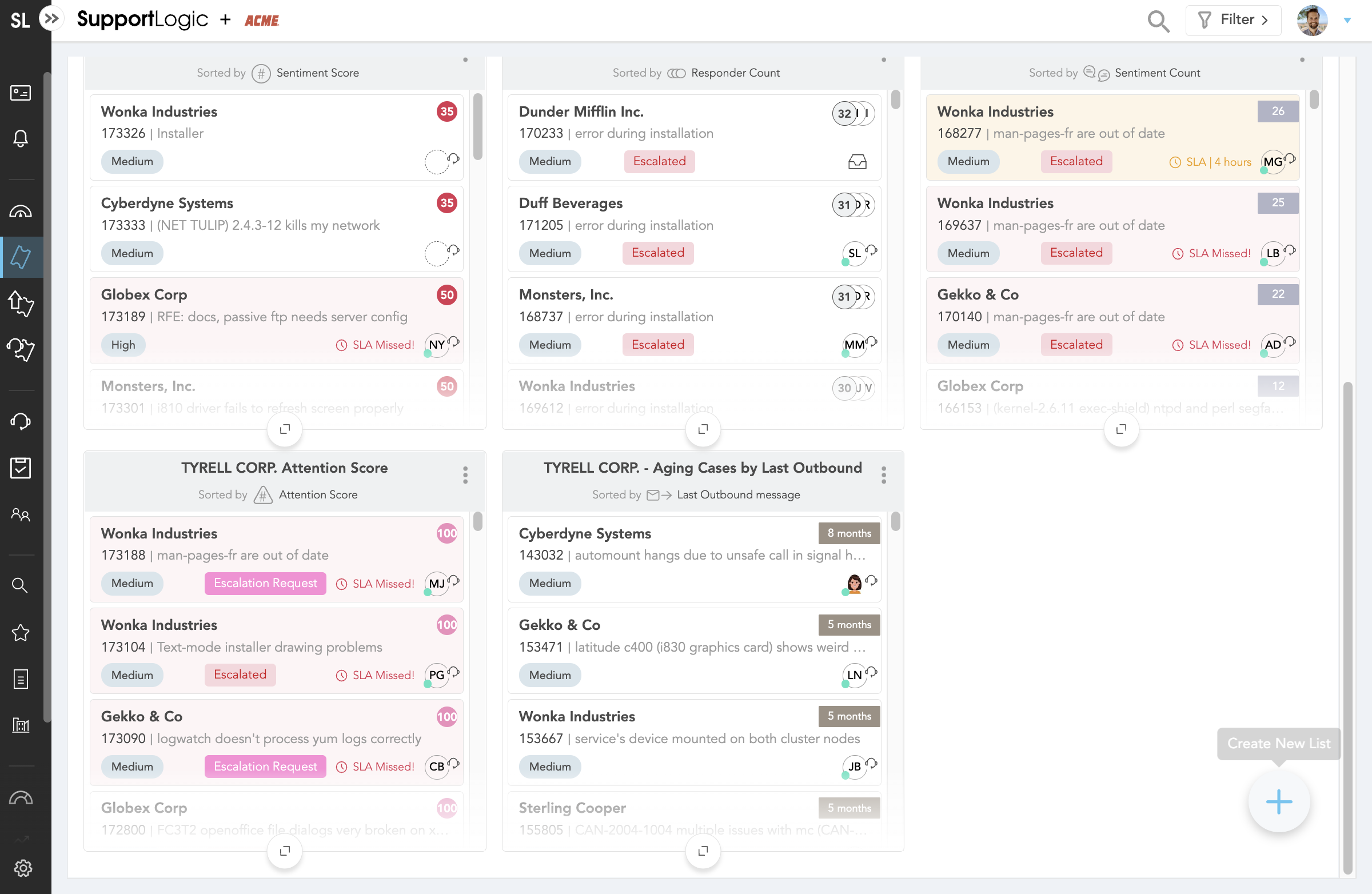Screen dimensions: 1372x894
Task: Click SL assignee avatar on Duff Beverages case
Action: click(x=854, y=253)
